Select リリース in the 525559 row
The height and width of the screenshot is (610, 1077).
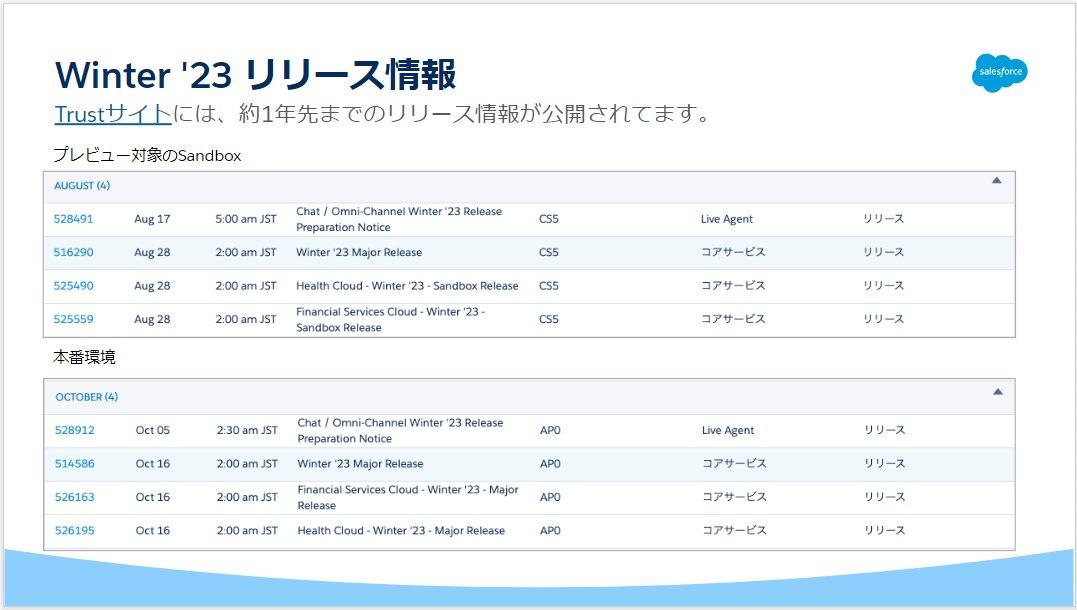tap(883, 319)
